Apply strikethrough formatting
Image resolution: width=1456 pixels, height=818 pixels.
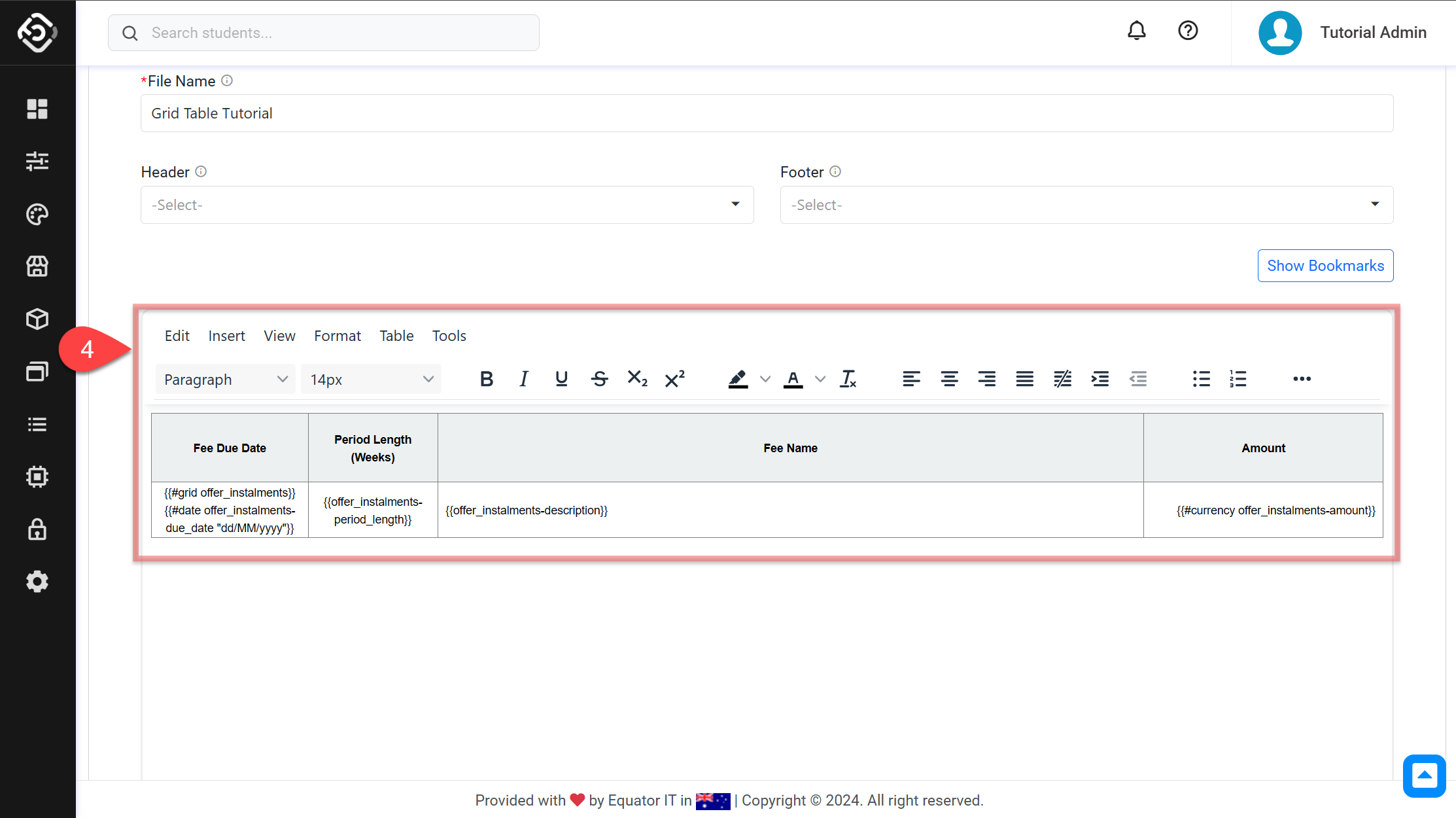[x=599, y=379]
